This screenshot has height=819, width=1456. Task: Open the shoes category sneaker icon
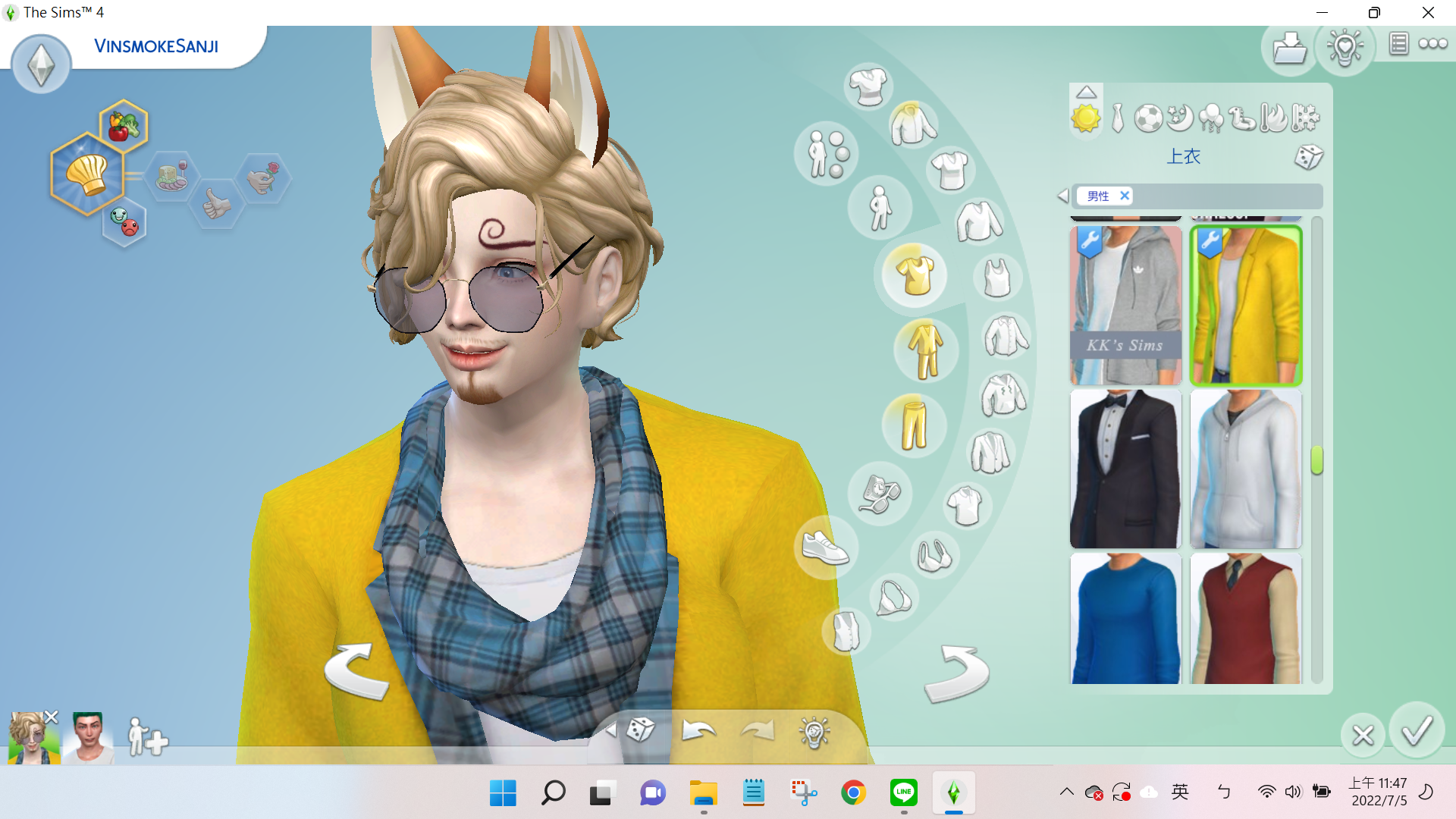coord(826,548)
